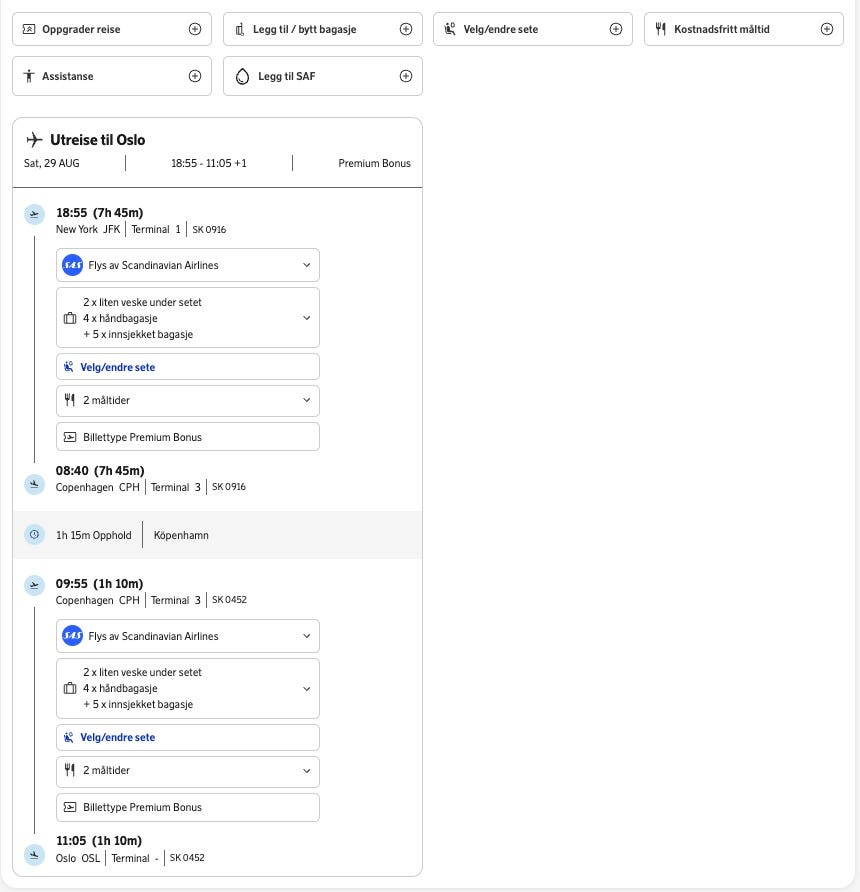Click flight number SK 0916 at New York

[x=209, y=229]
